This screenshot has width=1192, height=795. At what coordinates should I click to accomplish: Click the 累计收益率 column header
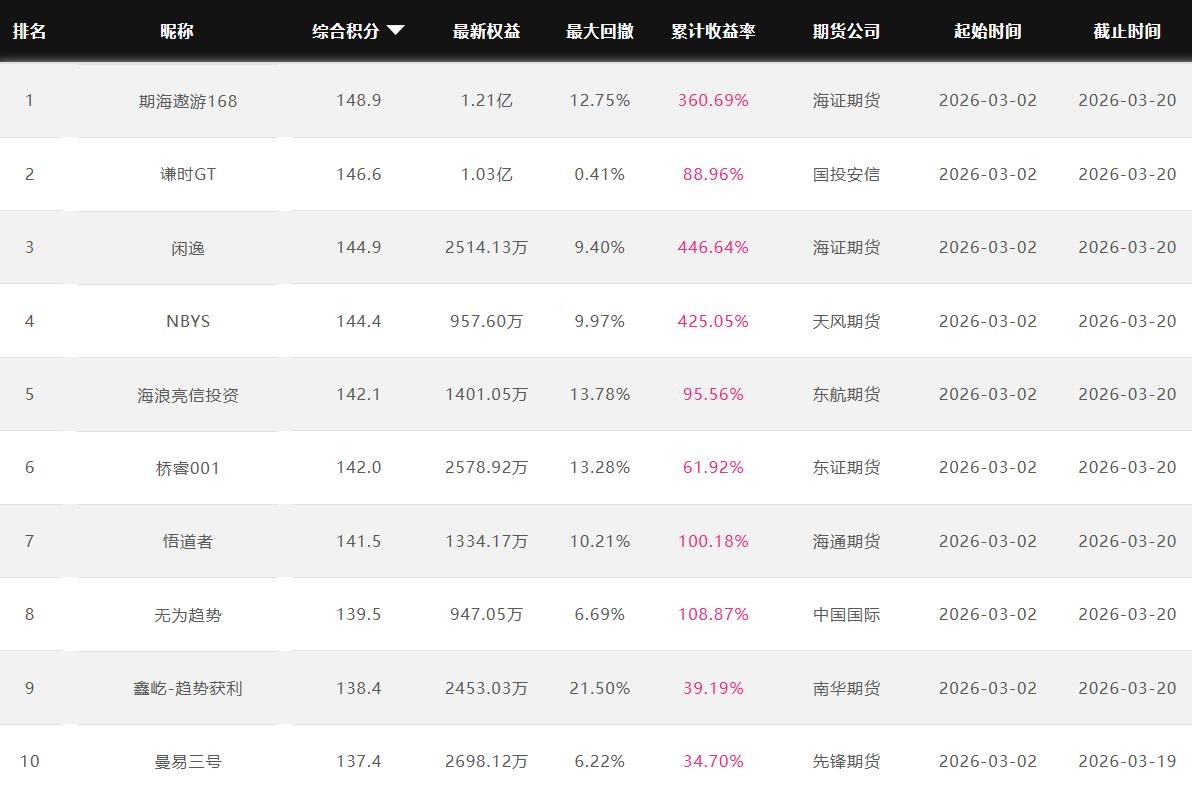[713, 31]
